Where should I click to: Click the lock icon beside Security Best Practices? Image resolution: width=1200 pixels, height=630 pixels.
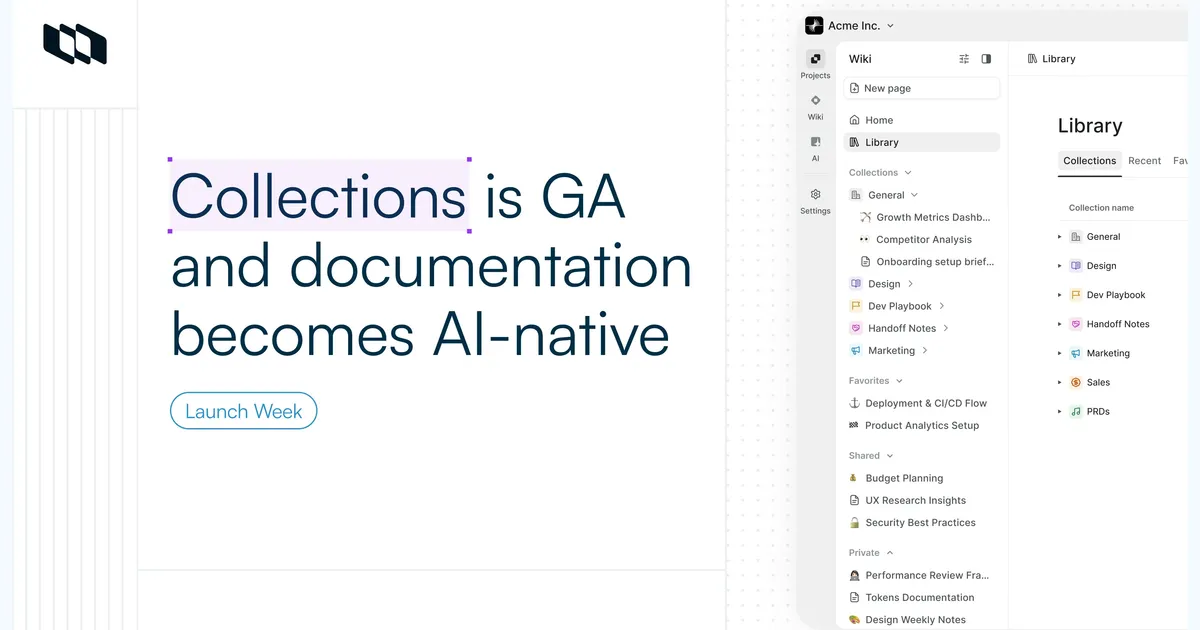tap(854, 522)
